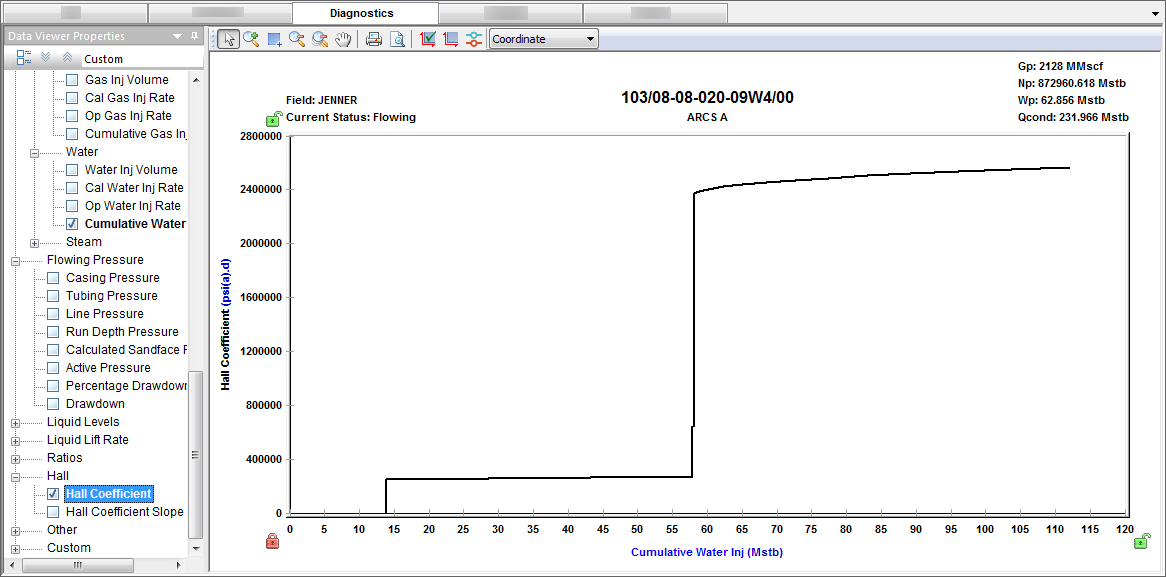Open print preview icon
1166x577 pixels.
coord(397,39)
